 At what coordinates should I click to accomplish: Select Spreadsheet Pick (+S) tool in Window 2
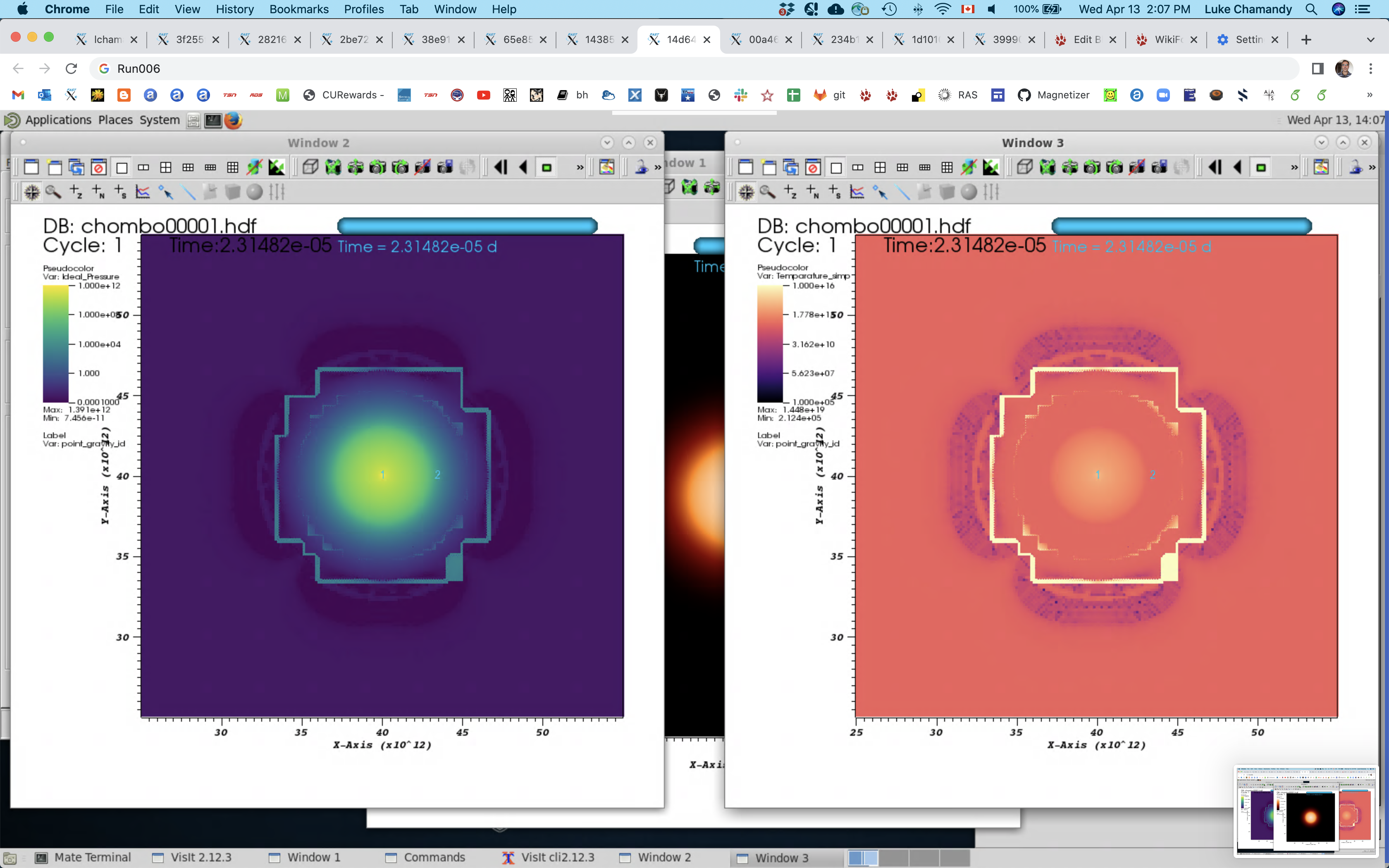pyautogui.click(x=121, y=192)
